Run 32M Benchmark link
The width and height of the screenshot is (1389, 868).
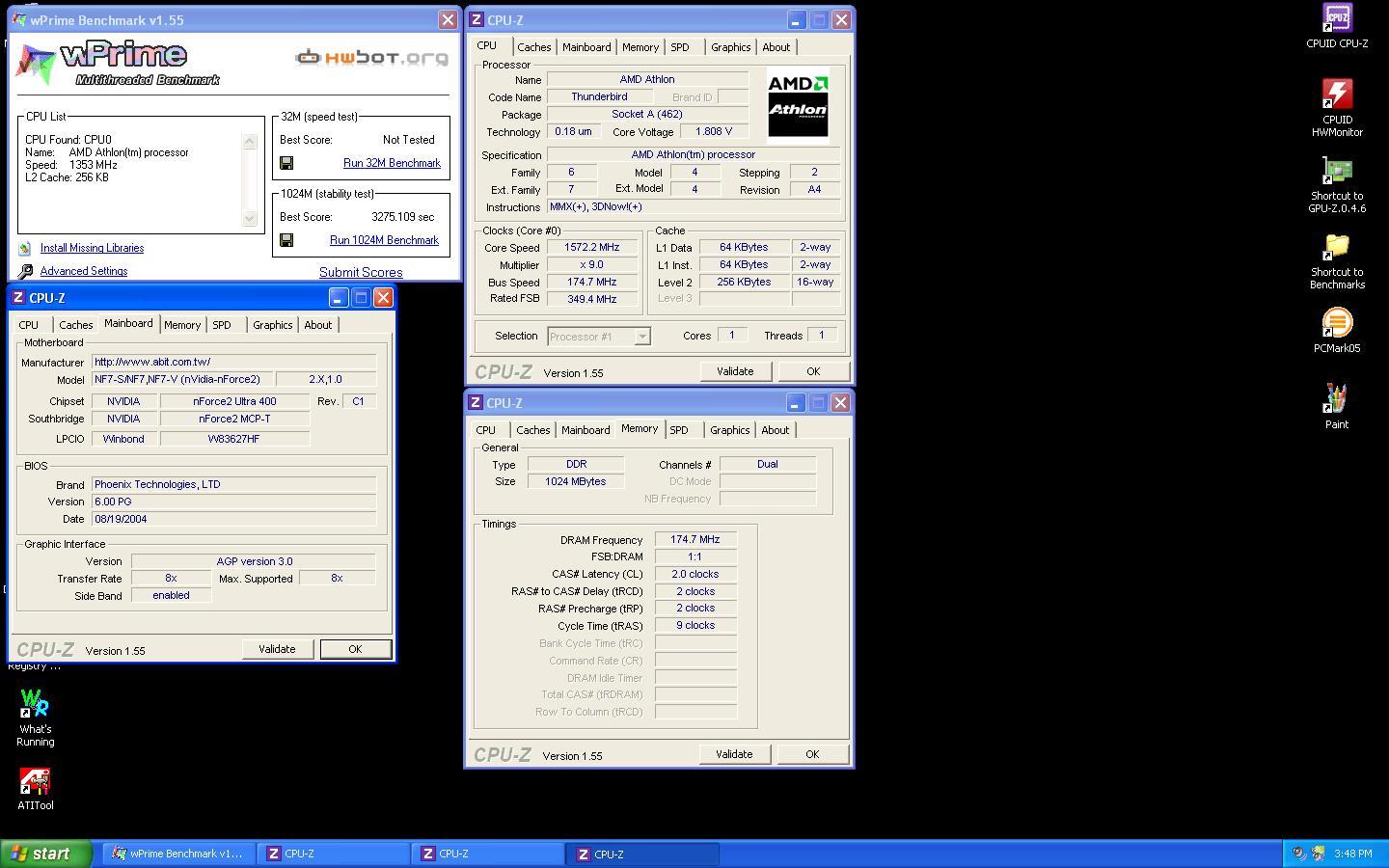click(x=392, y=163)
